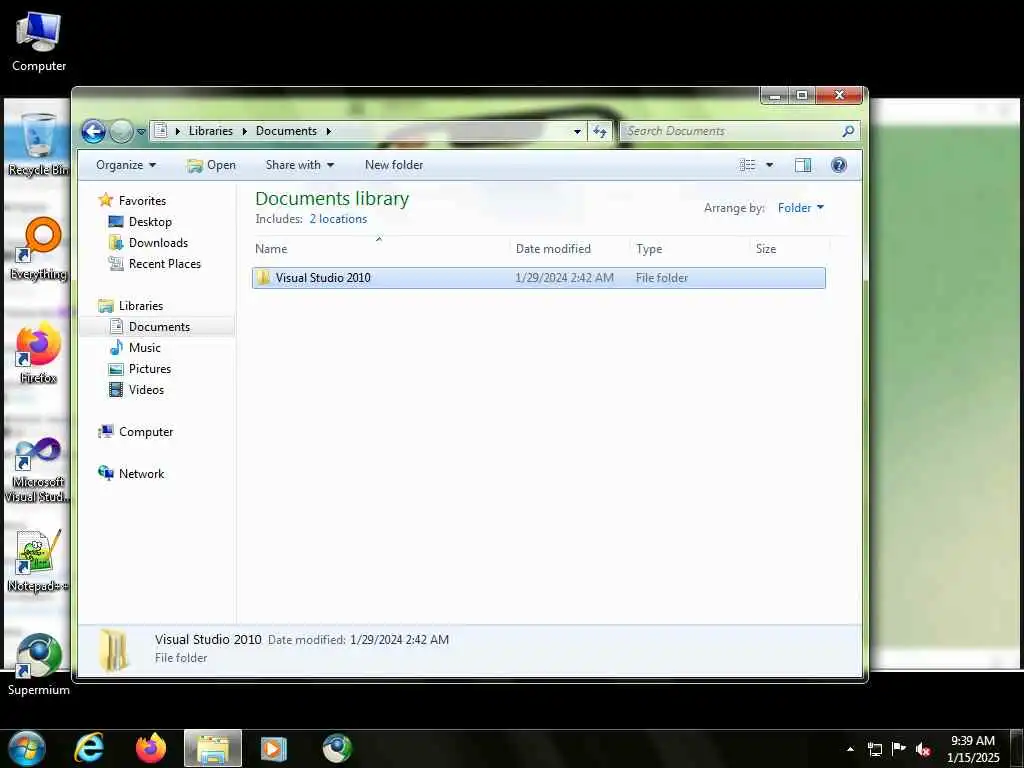Launch the Firefox desktop shortcut
1024x768 pixels.
coord(39,353)
